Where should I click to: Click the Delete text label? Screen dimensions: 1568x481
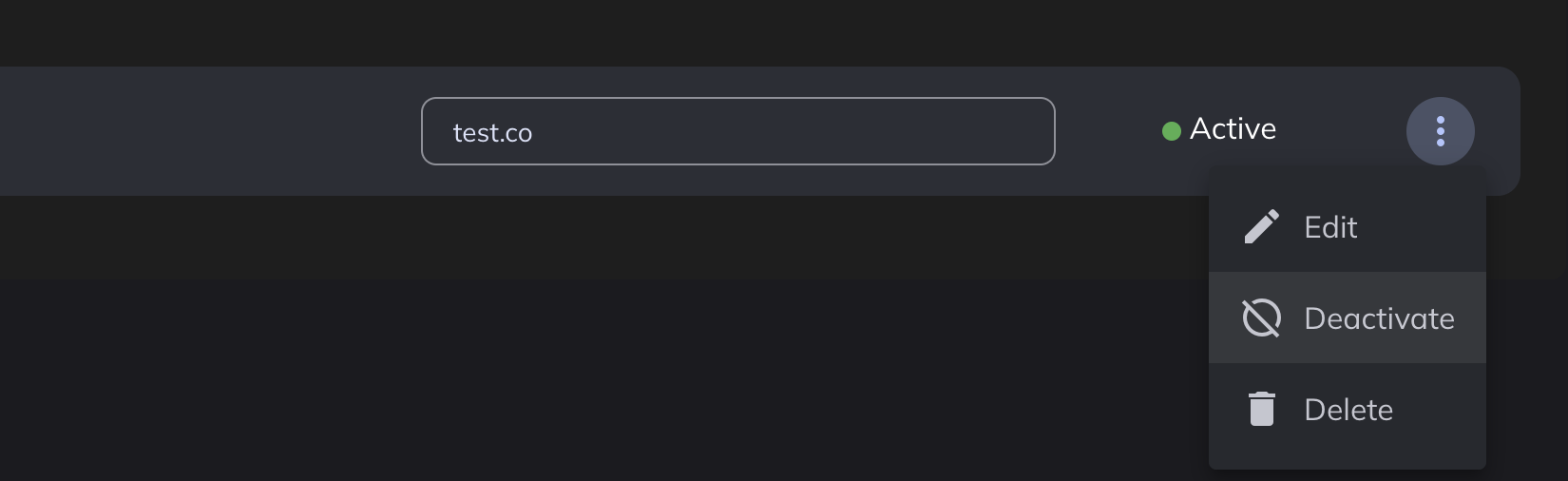tap(1348, 410)
